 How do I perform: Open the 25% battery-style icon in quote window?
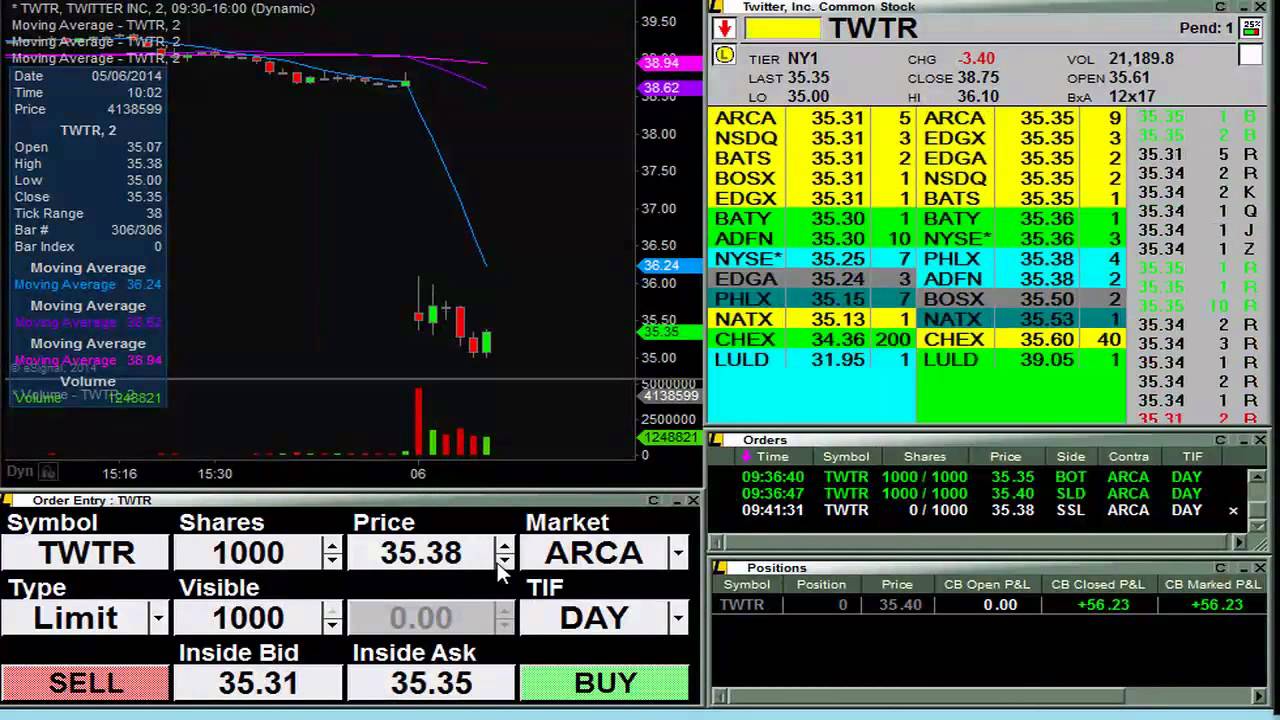[x=1251, y=28]
